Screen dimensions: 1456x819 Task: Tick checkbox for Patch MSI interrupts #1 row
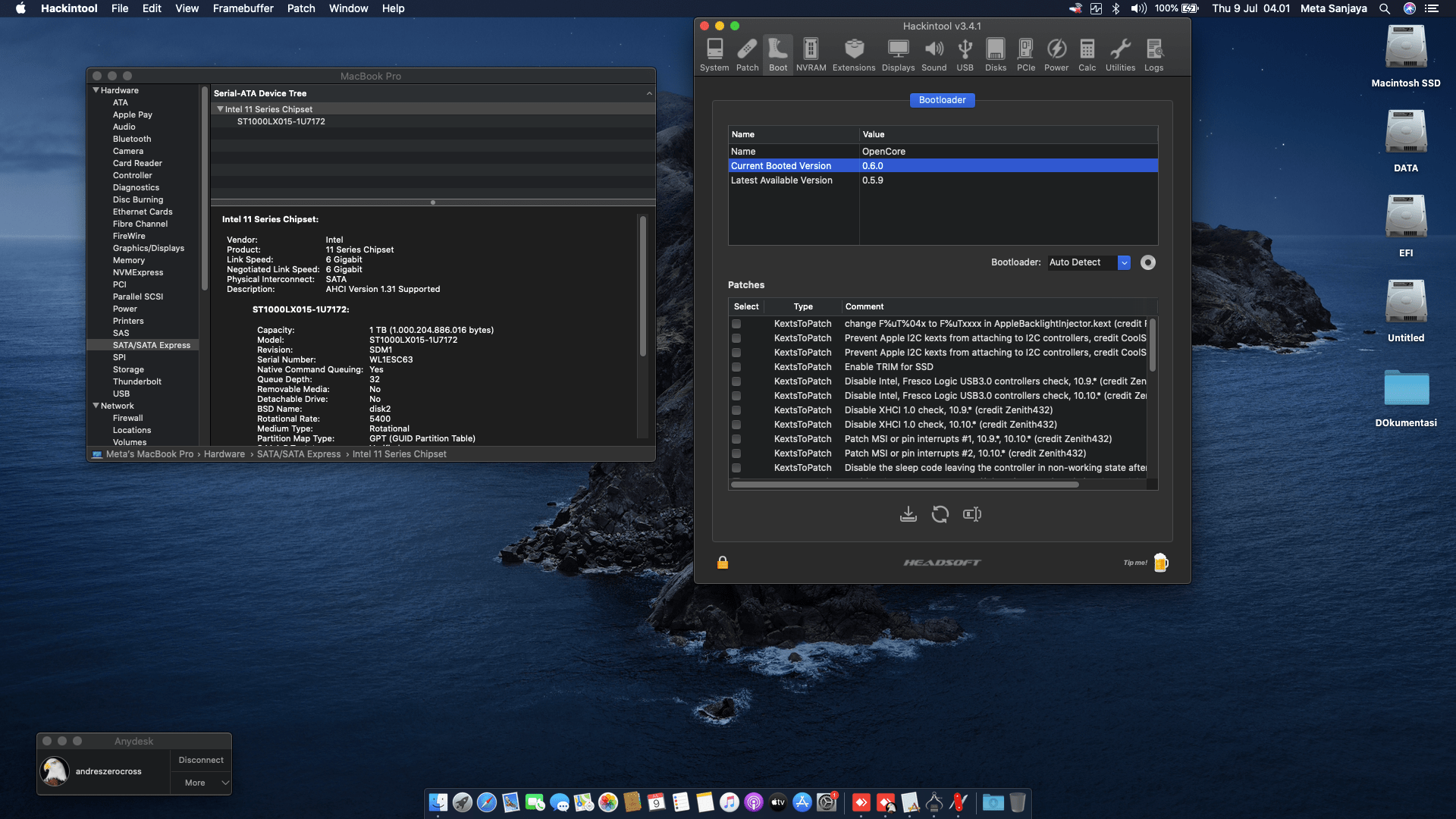coord(736,439)
